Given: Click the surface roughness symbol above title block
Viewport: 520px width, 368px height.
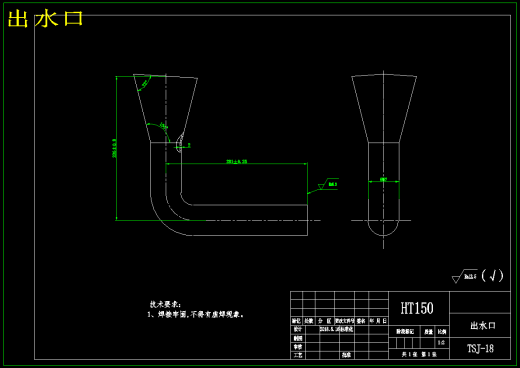Looking at the screenshot, I should 464,276.
